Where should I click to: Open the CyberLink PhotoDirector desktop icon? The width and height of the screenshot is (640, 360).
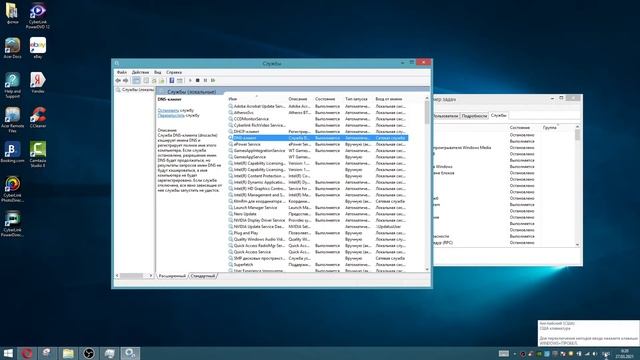(12, 189)
